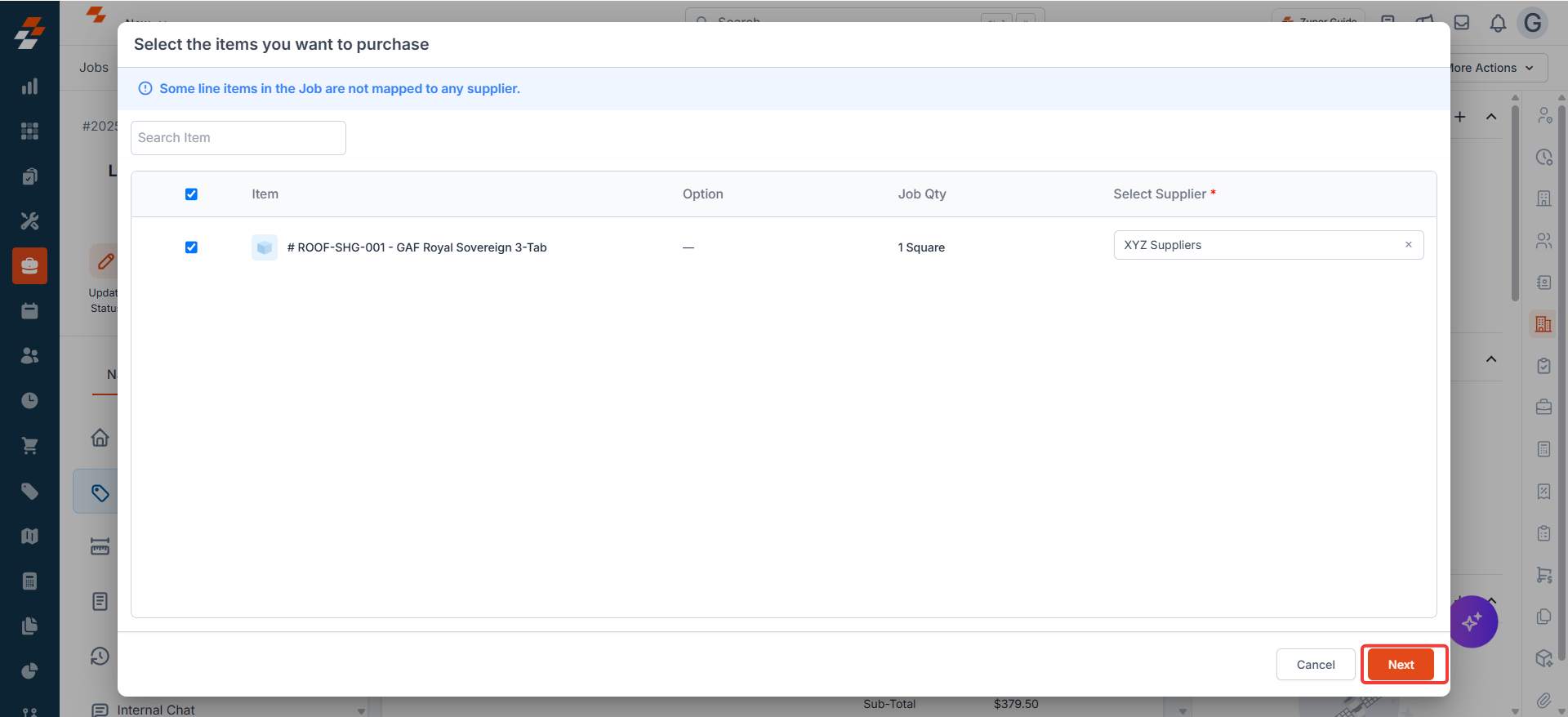
Task: Click the Item column header
Action: tap(265, 194)
